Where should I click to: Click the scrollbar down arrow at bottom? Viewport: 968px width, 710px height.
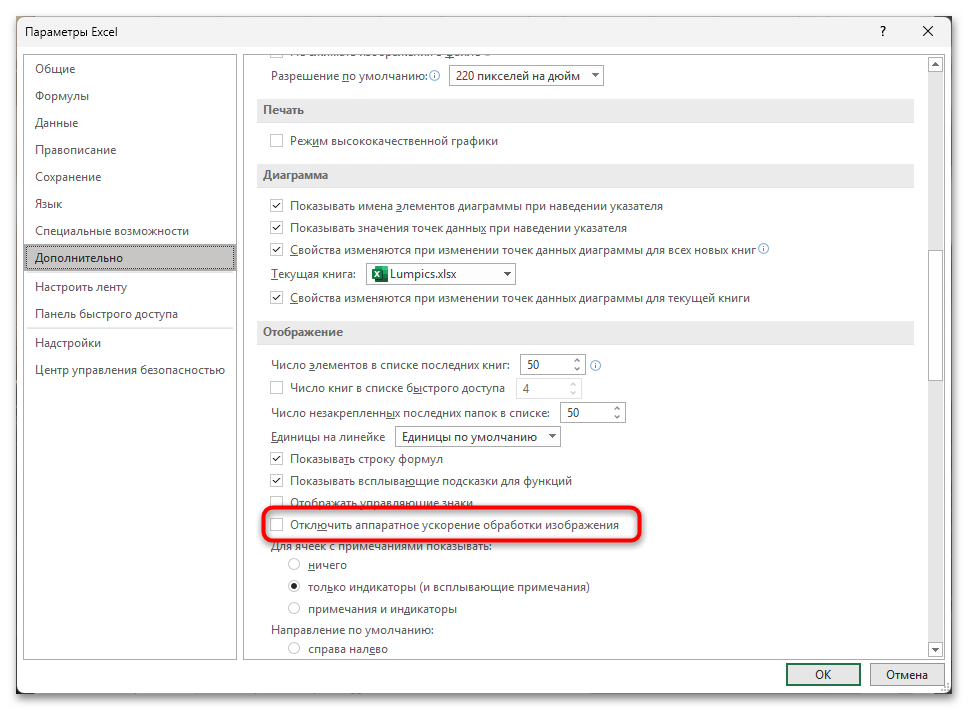936,648
